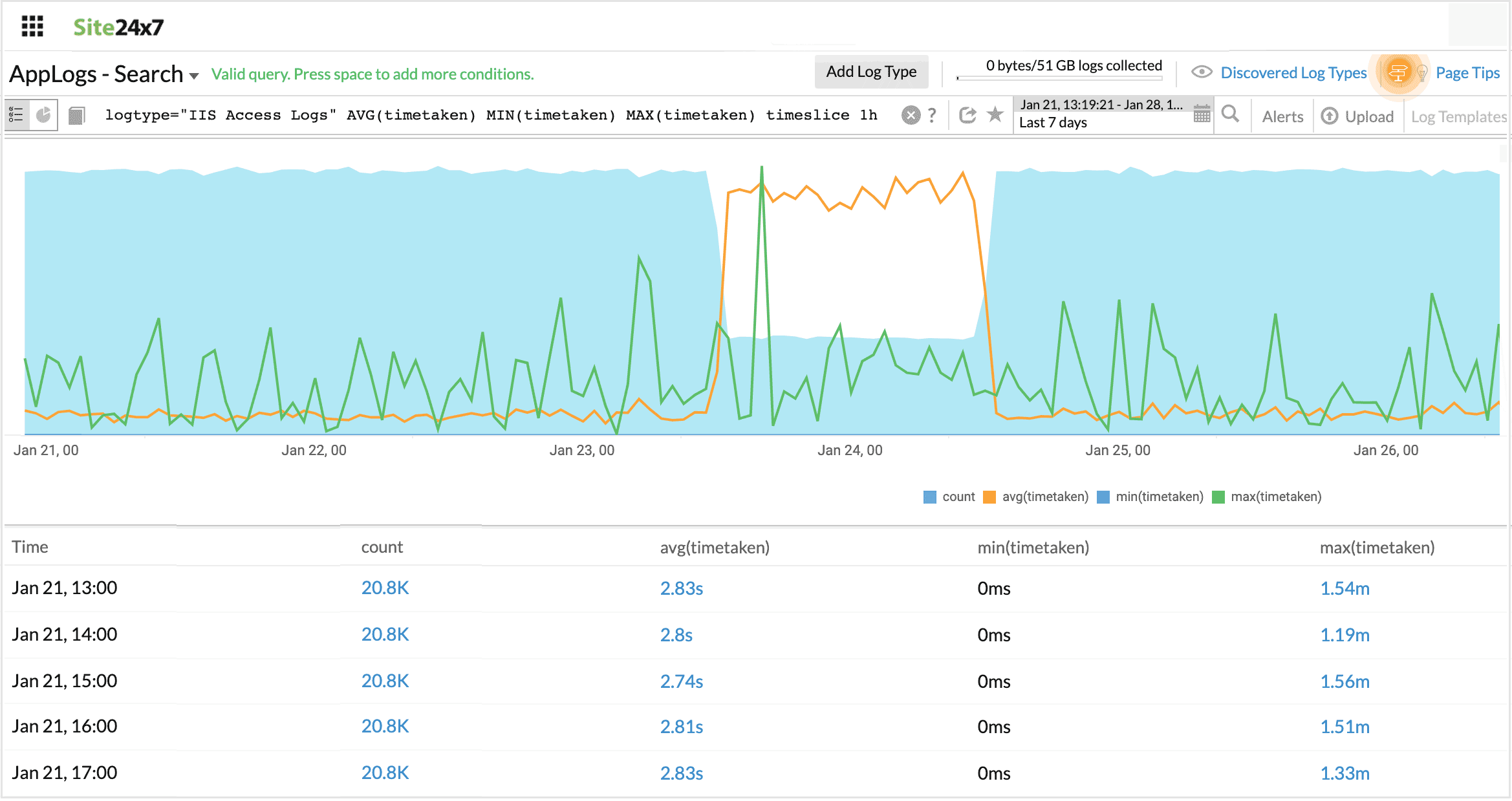1512x801 pixels.
Task: Open the calendar to change the date range
Action: tap(1202, 113)
